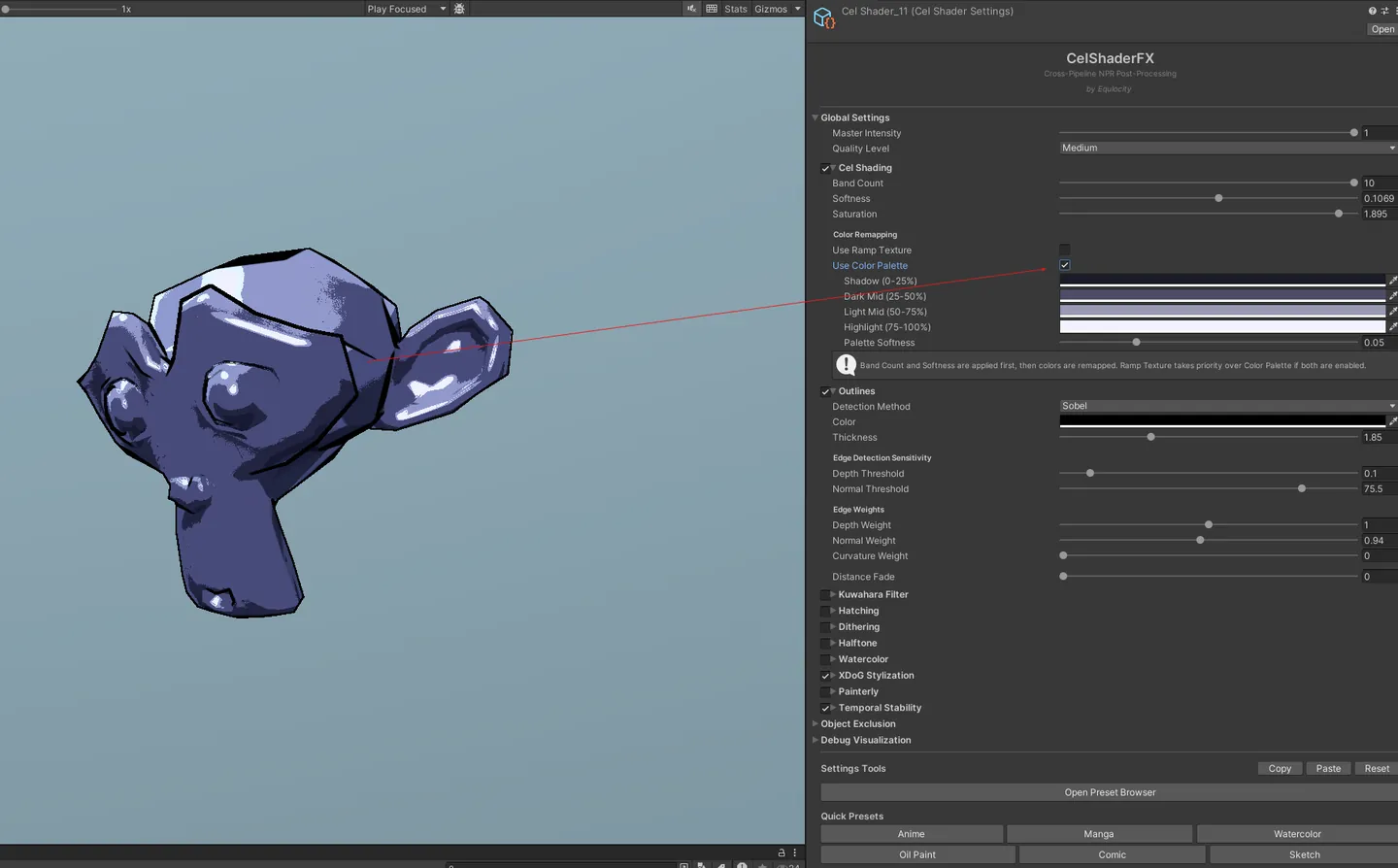Image resolution: width=1398 pixels, height=868 pixels.
Task: Toggle Stats in the Game view toolbar
Action: 736,9
